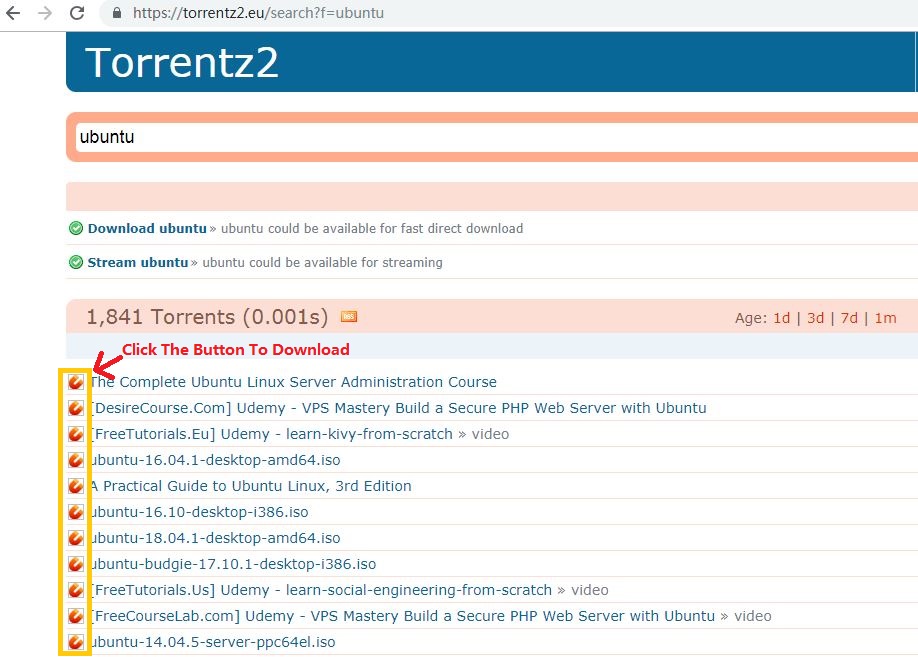This screenshot has height=657, width=918.
Task: Open the Download ubuntu link
Action: [147, 228]
